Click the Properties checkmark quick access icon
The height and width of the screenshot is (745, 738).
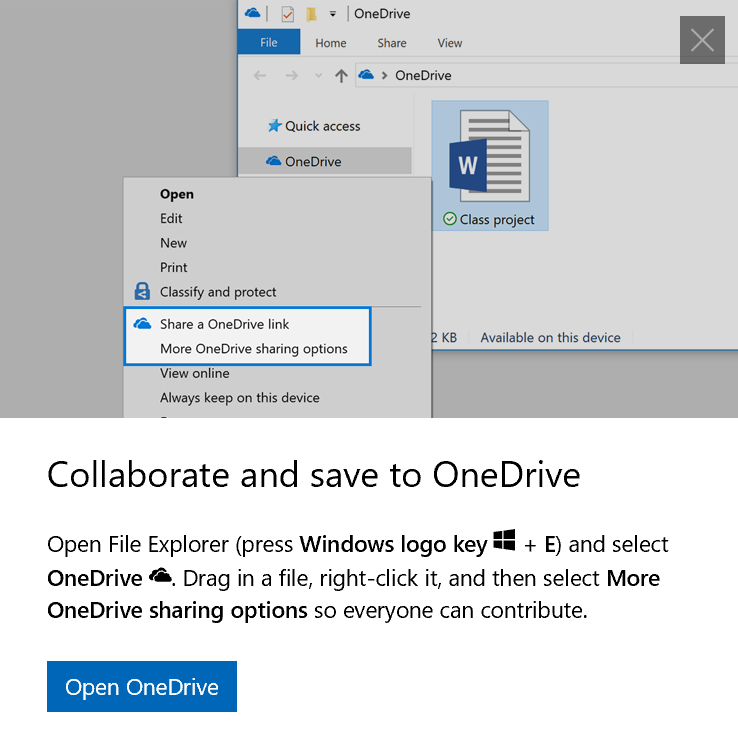coord(287,14)
